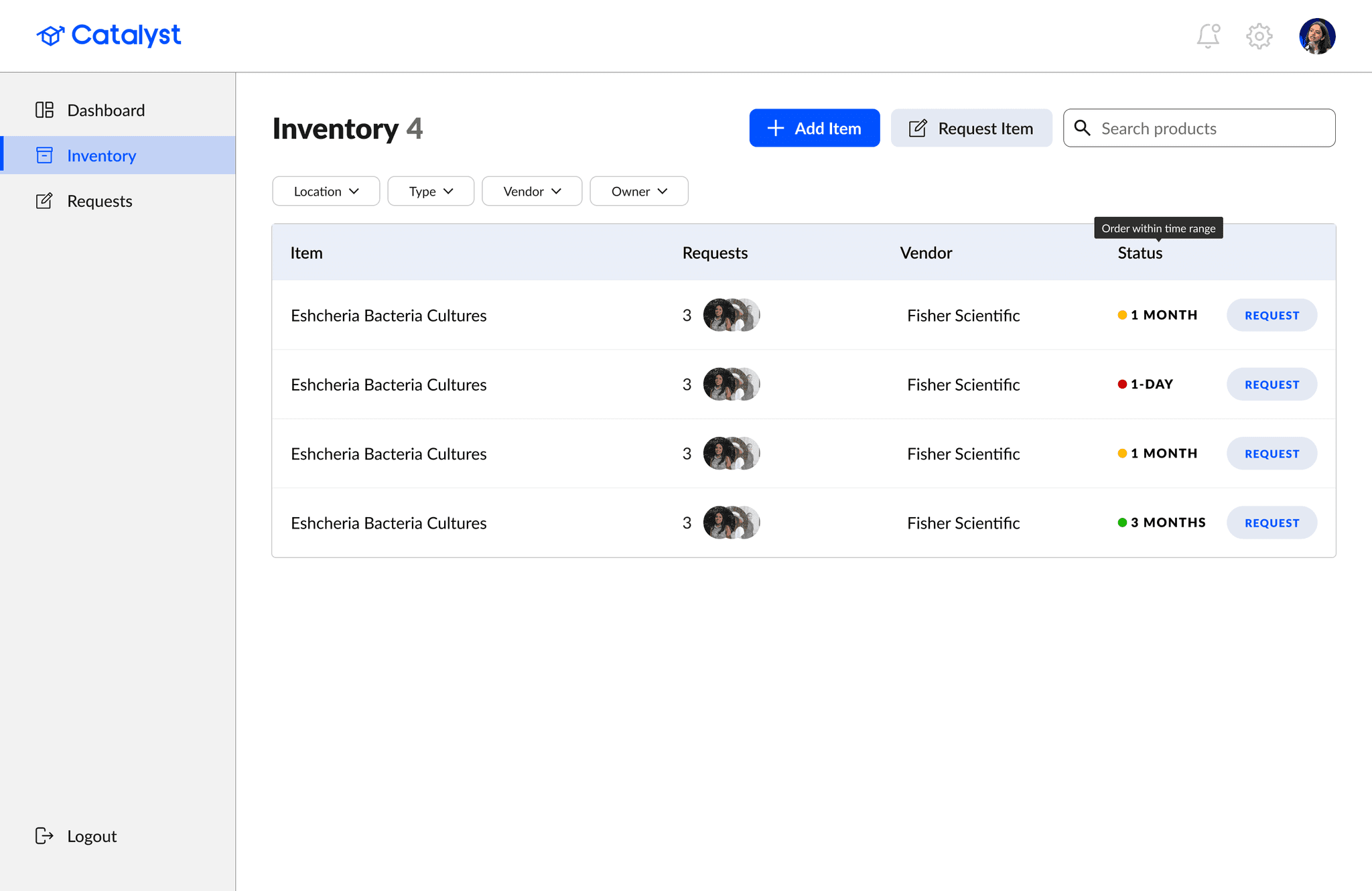Expand the Location filter dropdown

(326, 191)
